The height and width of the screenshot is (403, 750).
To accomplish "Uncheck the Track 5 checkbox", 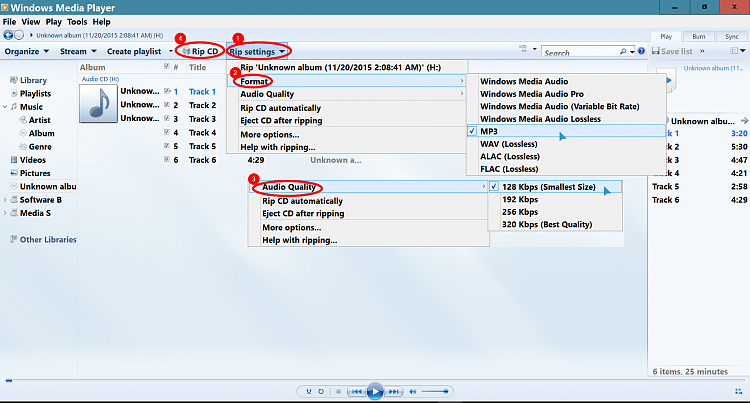I will pos(167,145).
